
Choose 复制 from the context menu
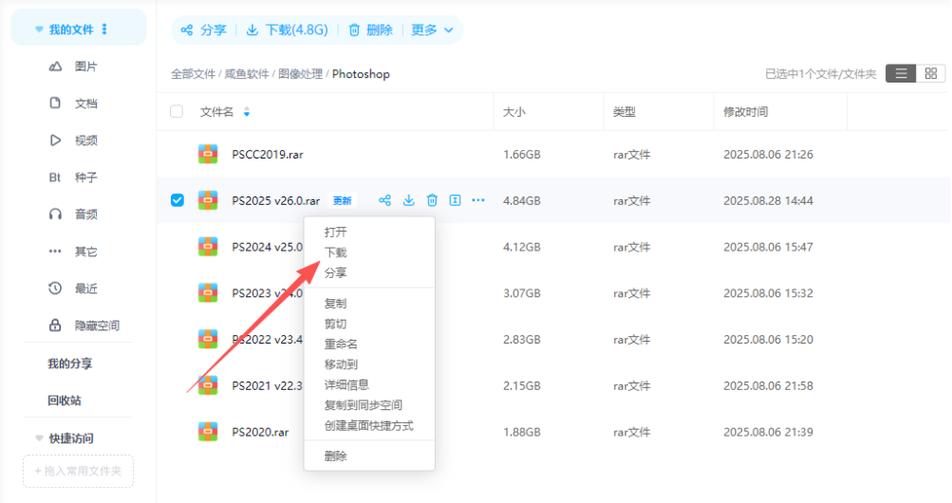click(x=336, y=303)
